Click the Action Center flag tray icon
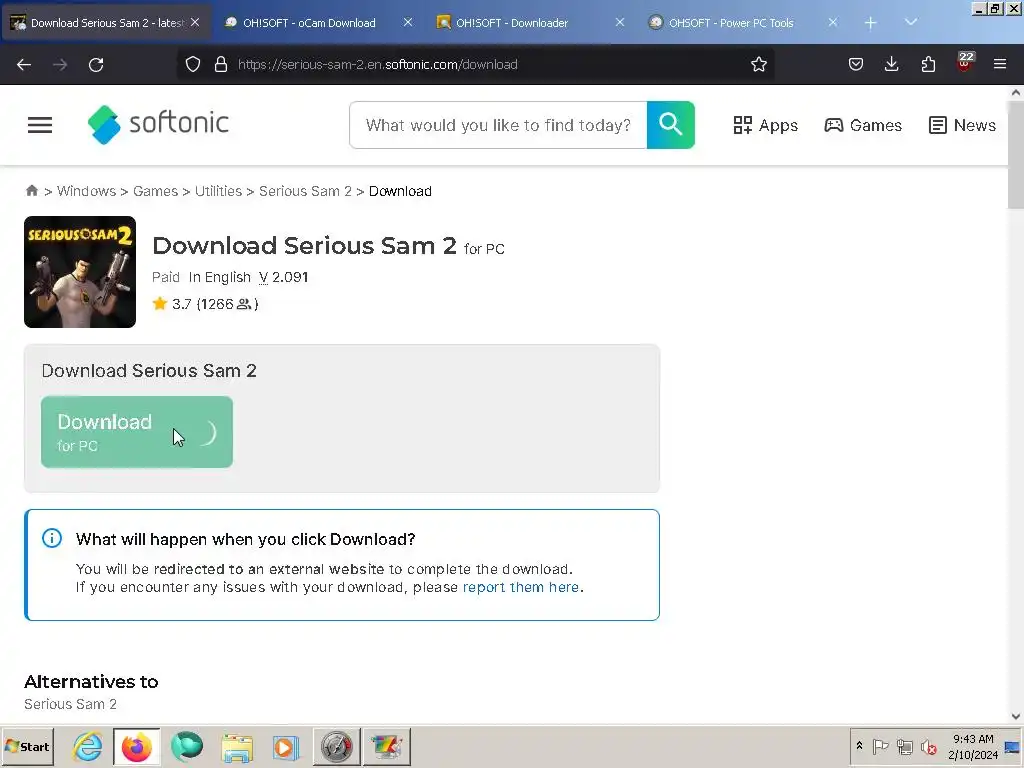1024x768 pixels. [x=880, y=746]
